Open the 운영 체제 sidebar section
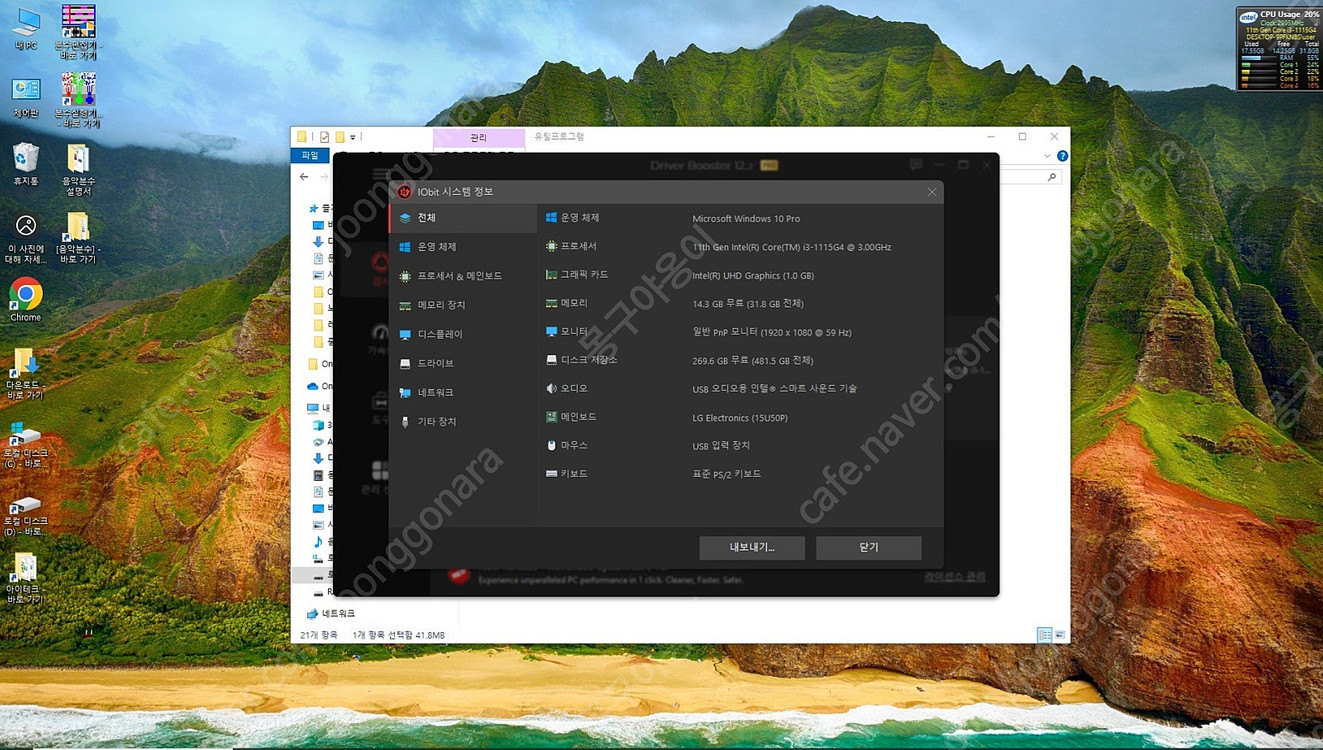 click(436, 247)
